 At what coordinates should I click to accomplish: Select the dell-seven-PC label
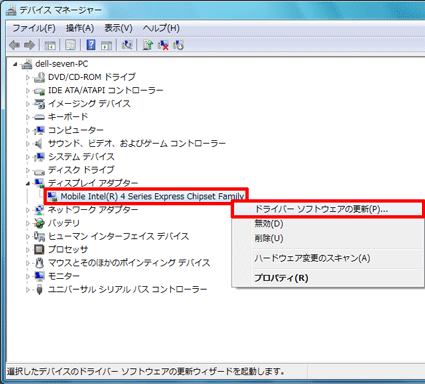pyautogui.click(x=62, y=64)
